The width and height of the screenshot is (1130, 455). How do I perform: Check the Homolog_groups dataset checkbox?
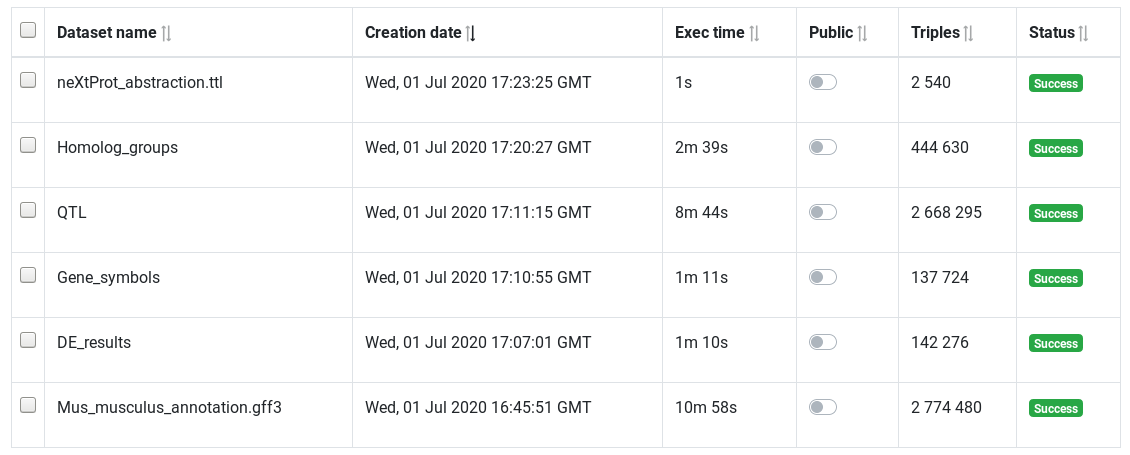coord(28,145)
